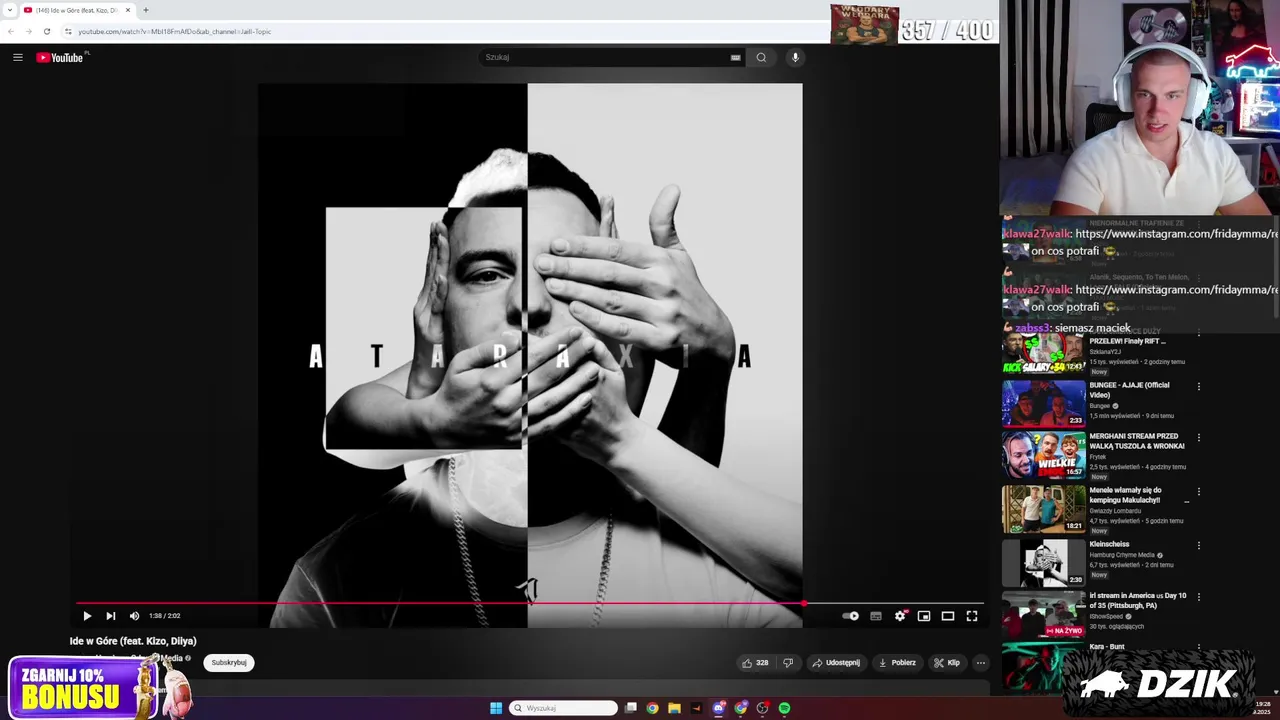Screen dimensions: 1280x720
Task: Close the 'Ide w Góre' browser tab
Action: 128,10
